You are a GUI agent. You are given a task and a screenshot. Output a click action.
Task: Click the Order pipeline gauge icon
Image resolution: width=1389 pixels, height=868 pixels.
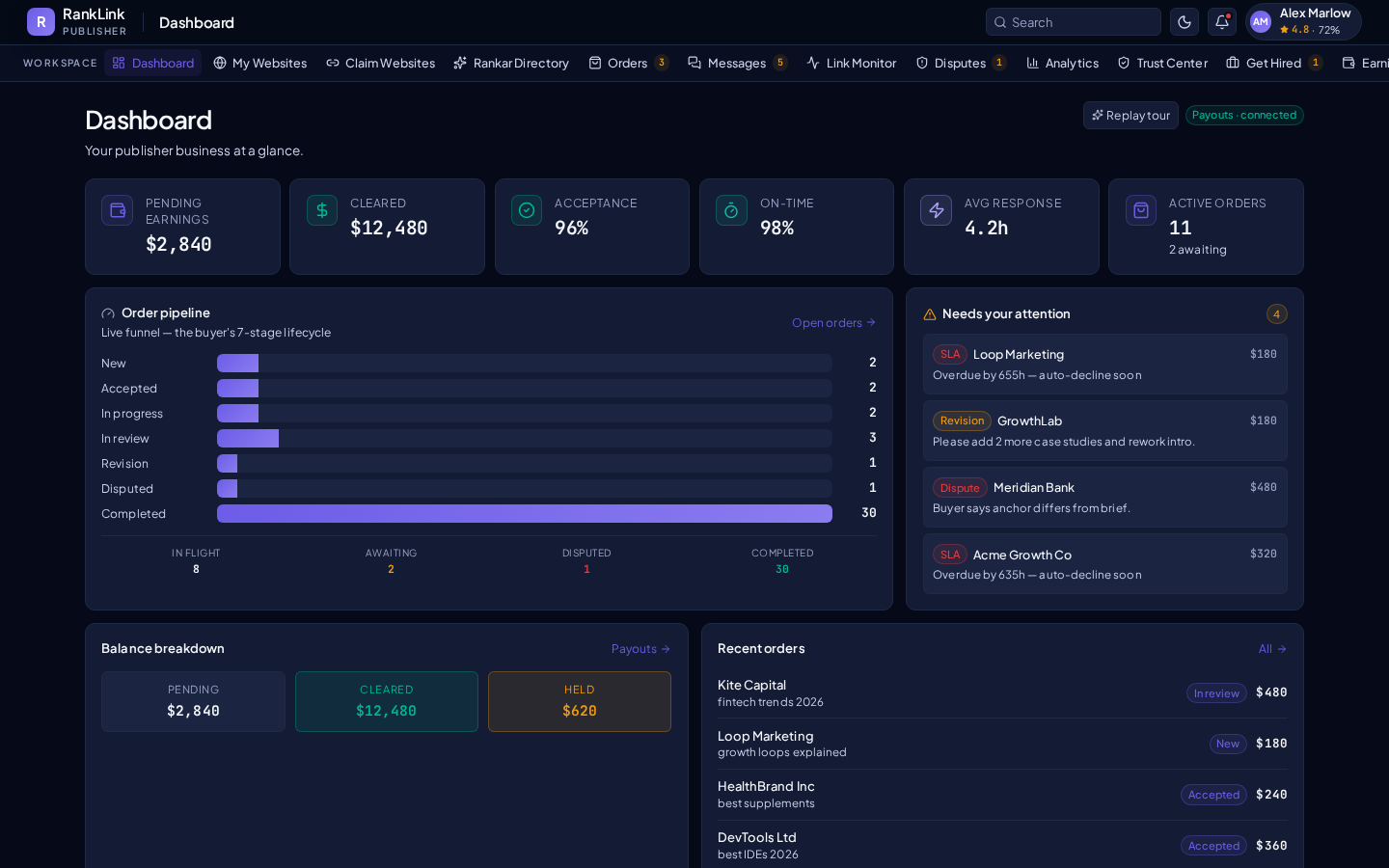pos(108,313)
